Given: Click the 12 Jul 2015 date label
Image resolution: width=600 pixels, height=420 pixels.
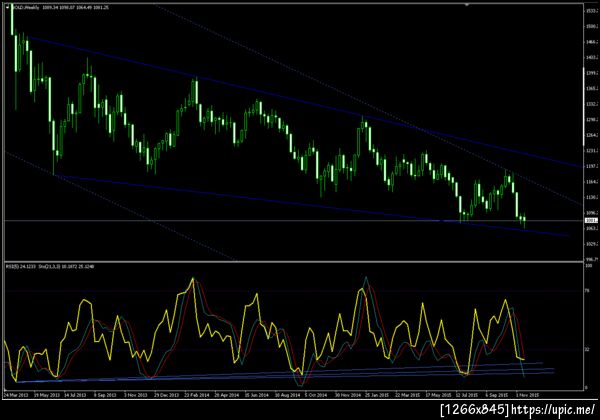Looking at the screenshot, I should coord(467,395).
